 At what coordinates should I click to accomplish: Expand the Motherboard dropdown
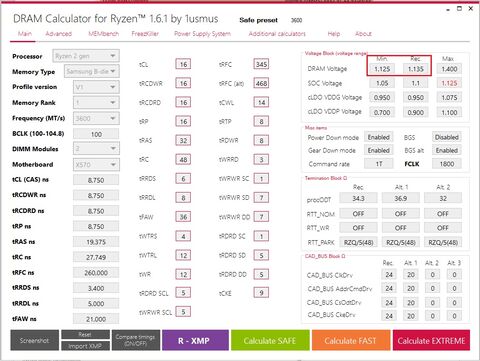(x=96, y=164)
